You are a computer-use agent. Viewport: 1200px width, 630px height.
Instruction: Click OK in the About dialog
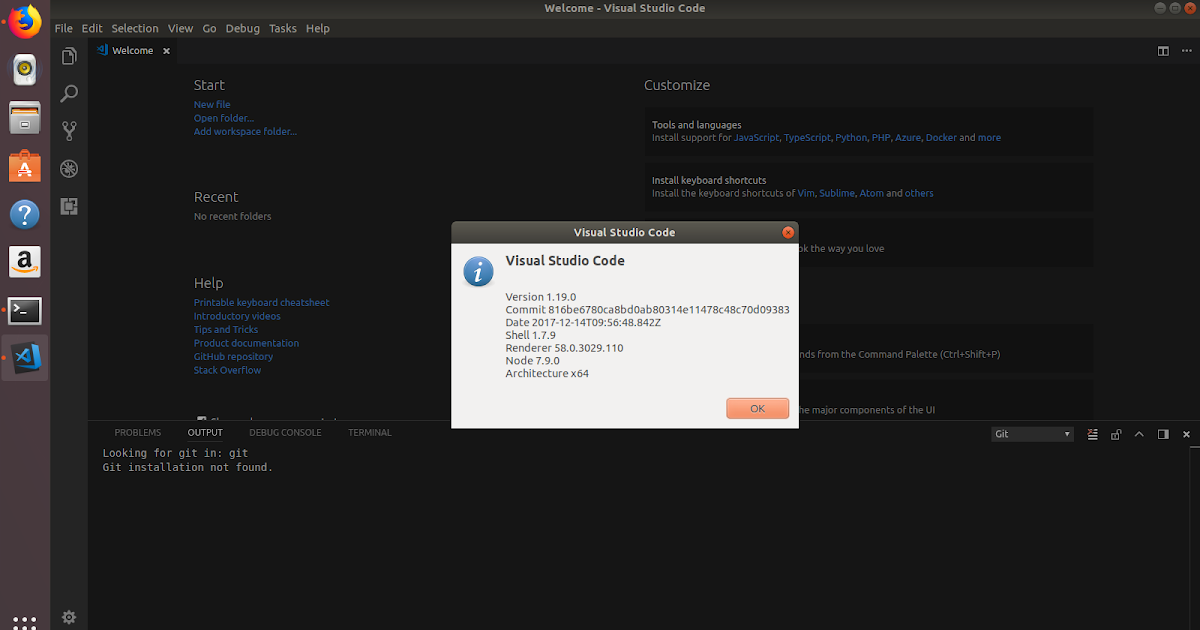[x=757, y=408]
